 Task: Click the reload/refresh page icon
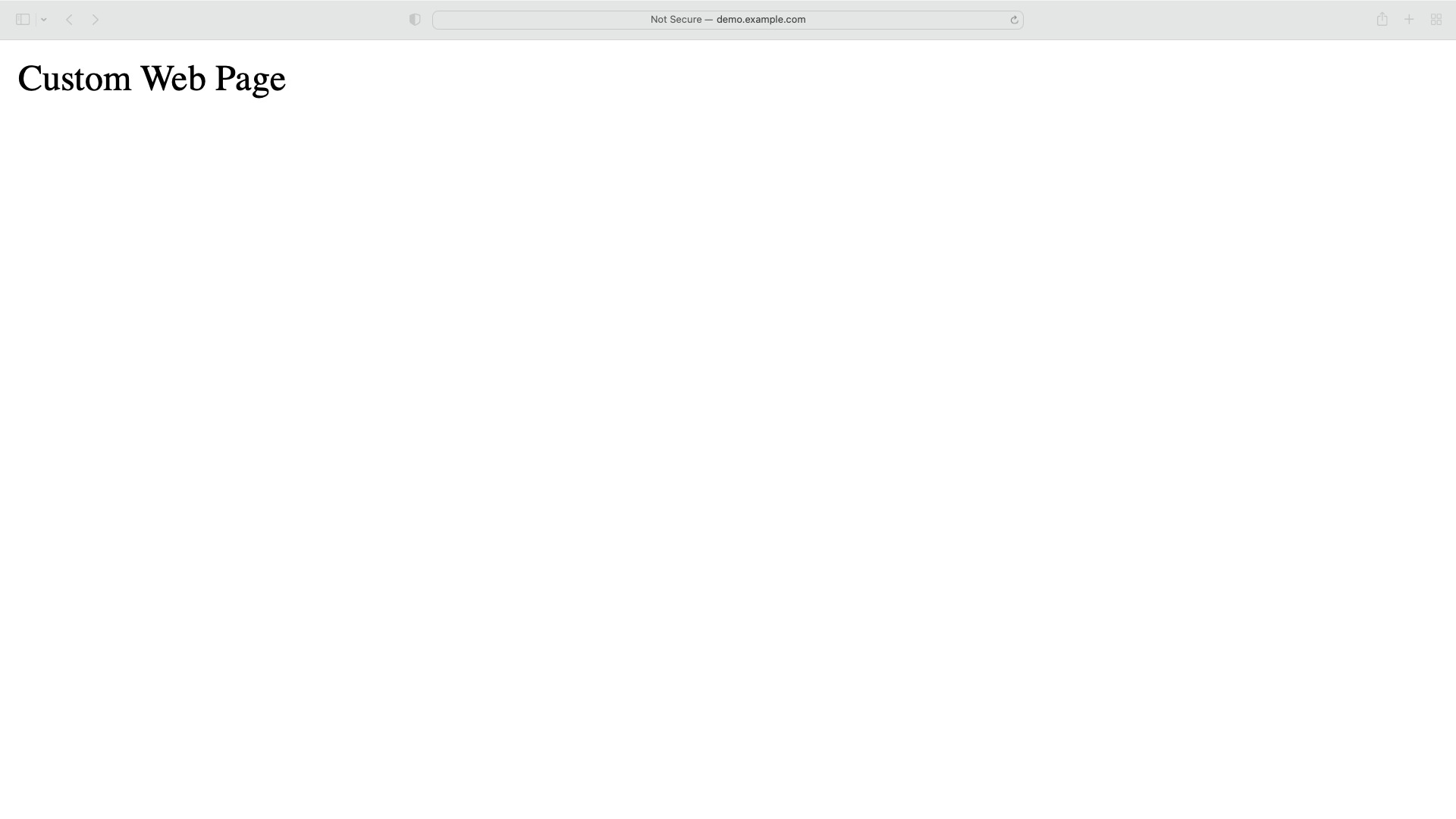pyautogui.click(x=1014, y=19)
